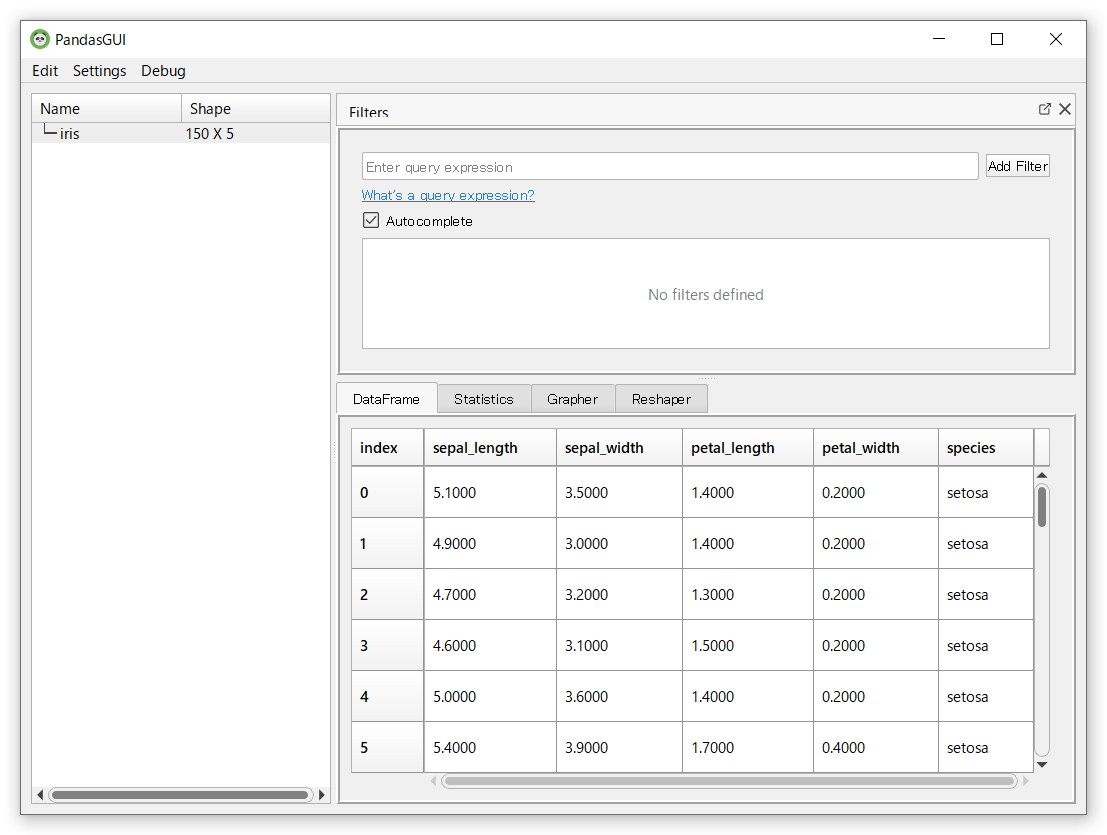Open the Edit menu

45,71
